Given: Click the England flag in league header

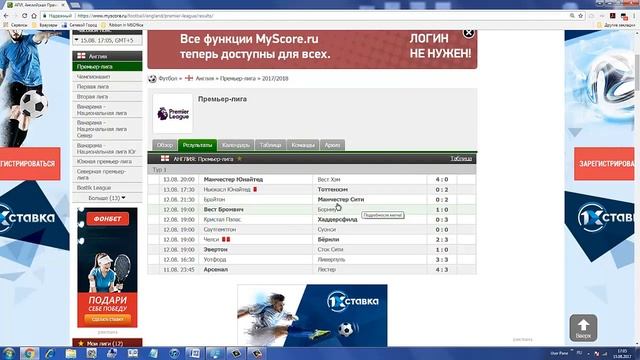Looking at the screenshot, I should coord(165,158).
